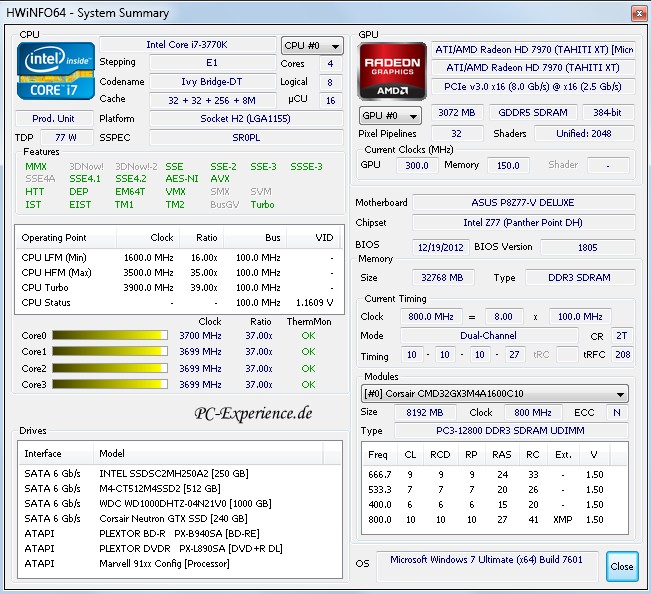Click the XMP entry in the timing table
This screenshot has height=594, width=651.
click(x=563, y=520)
